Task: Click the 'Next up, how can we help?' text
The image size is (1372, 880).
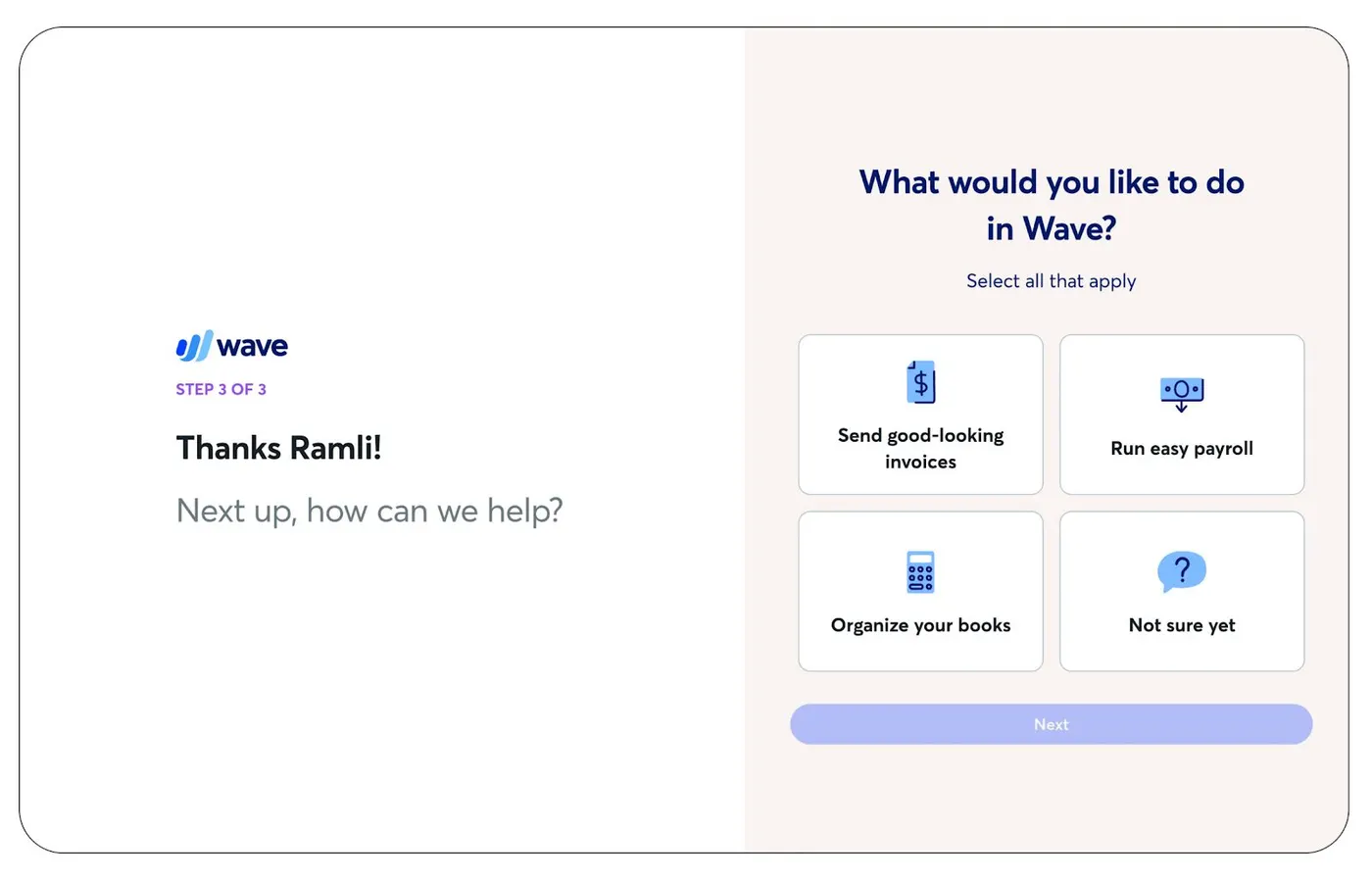Action: (x=369, y=511)
